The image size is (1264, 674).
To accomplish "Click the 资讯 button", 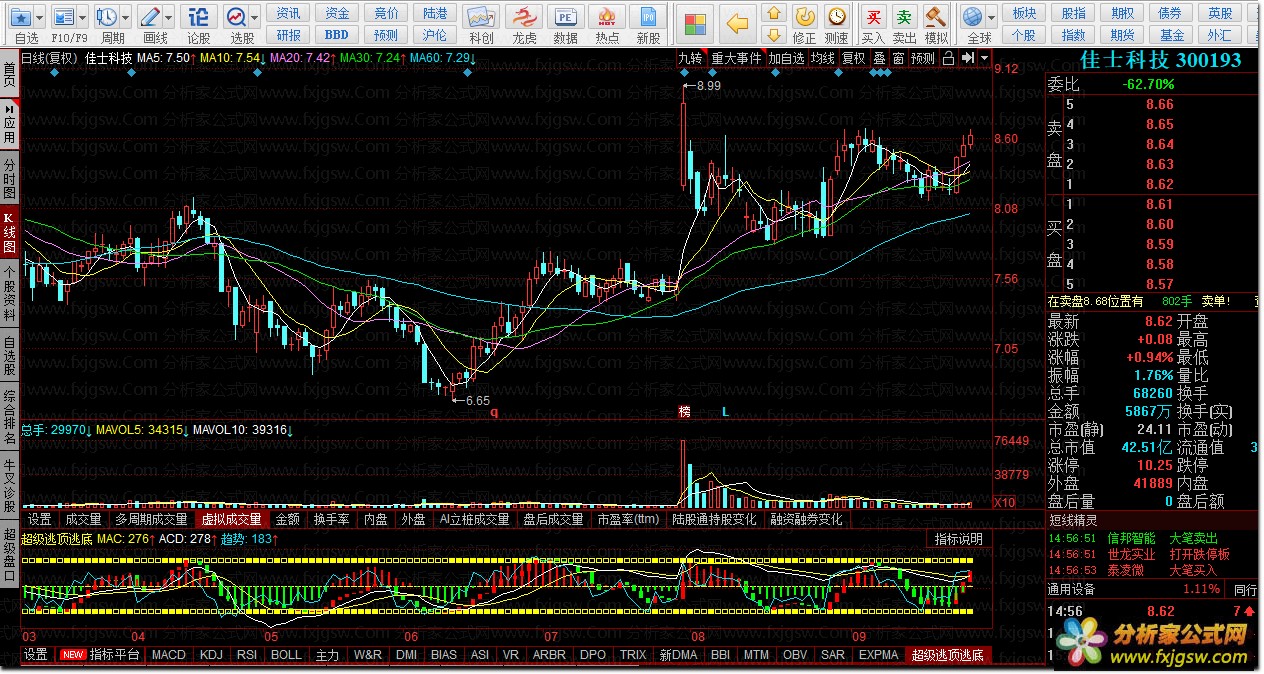I will (x=288, y=13).
